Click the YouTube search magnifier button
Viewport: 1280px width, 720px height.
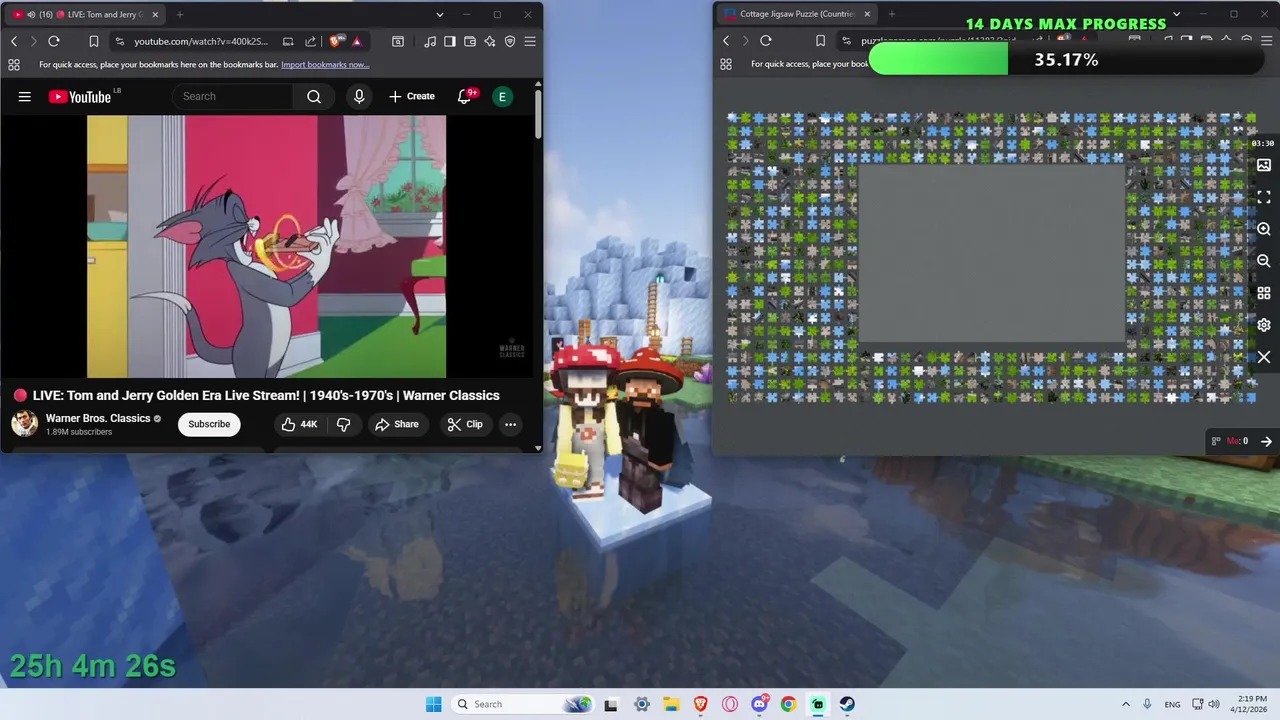(314, 97)
